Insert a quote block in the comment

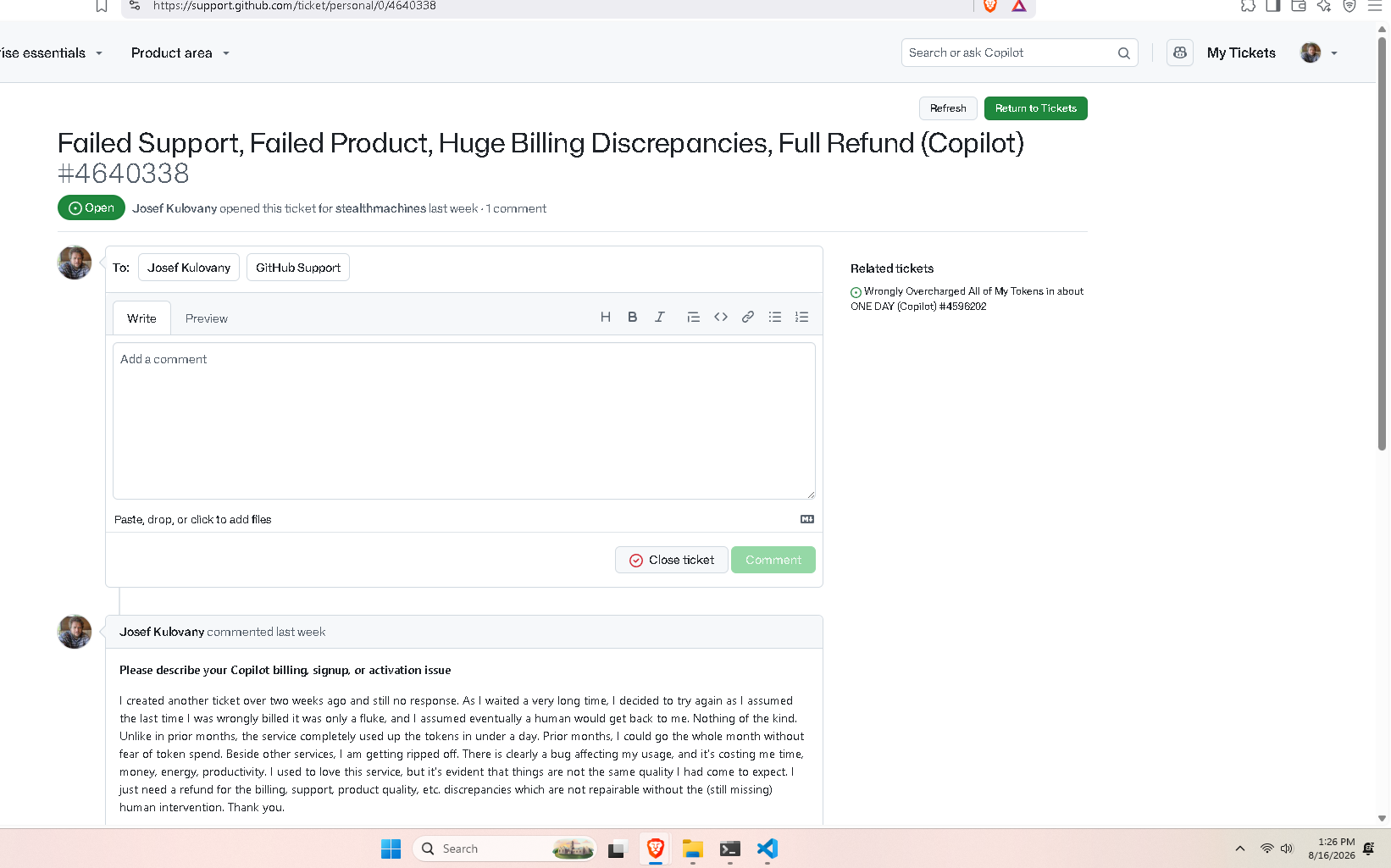tap(693, 317)
